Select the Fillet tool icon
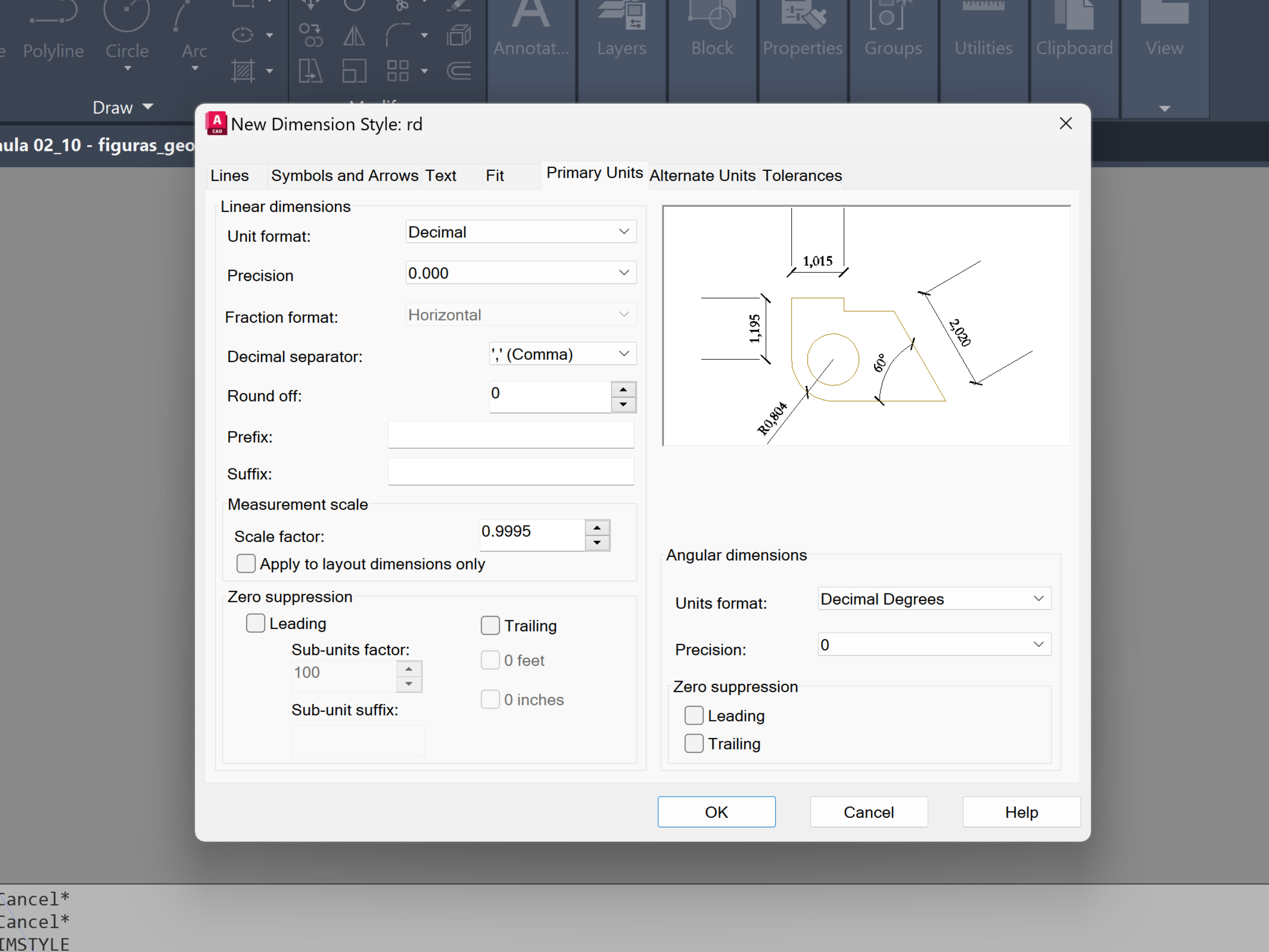 click(398, 36)
